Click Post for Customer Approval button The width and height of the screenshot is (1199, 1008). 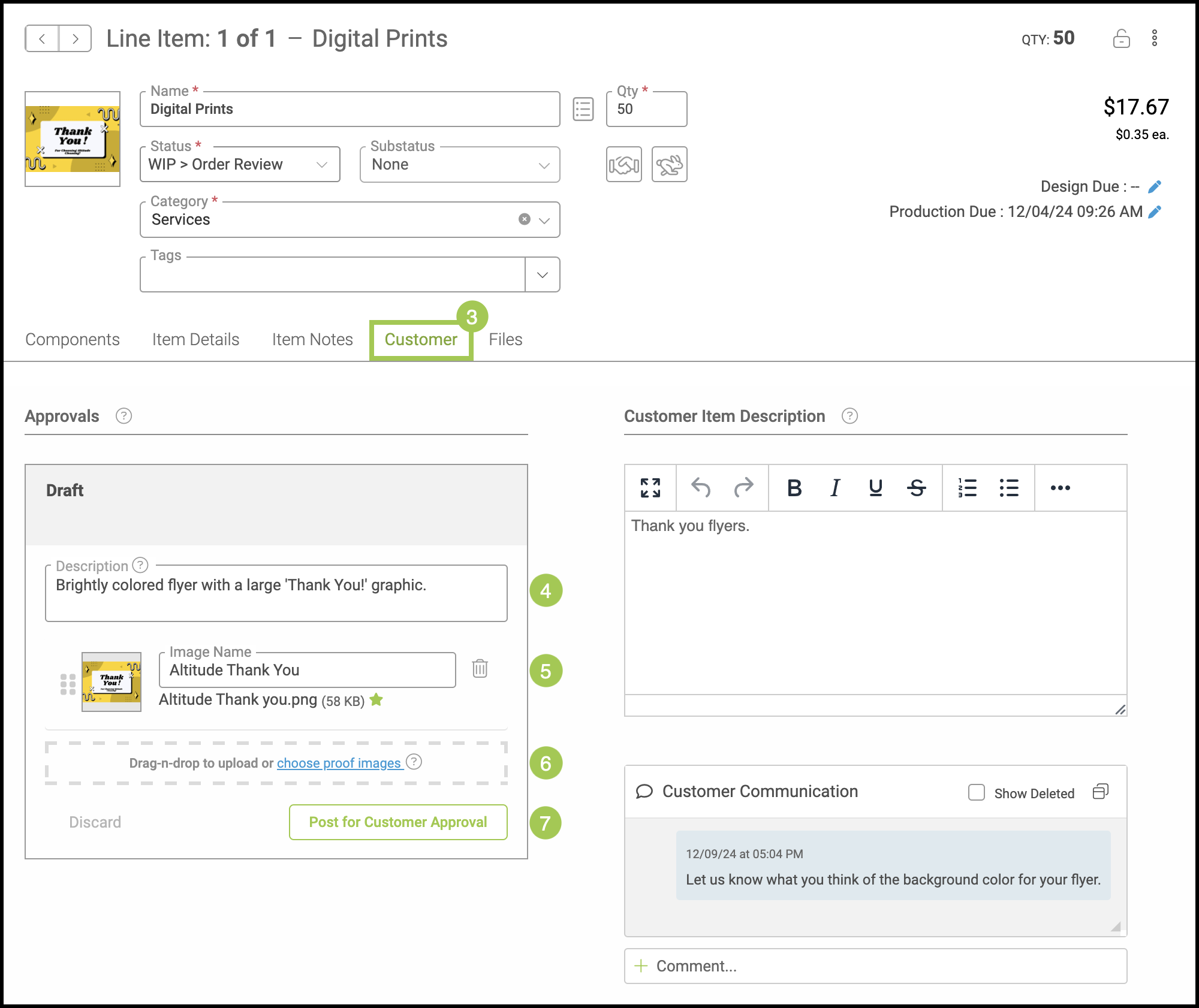pyautogui.click(x=398, y=822)
